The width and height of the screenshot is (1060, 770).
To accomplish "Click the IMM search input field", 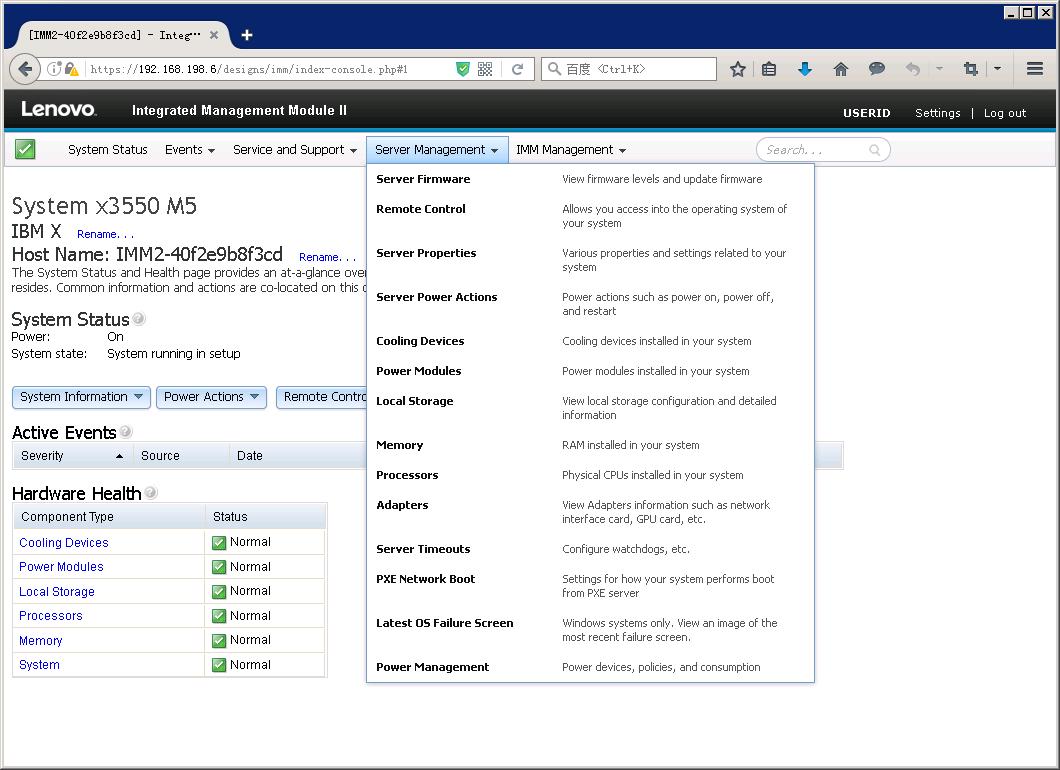I will (814, 150).
